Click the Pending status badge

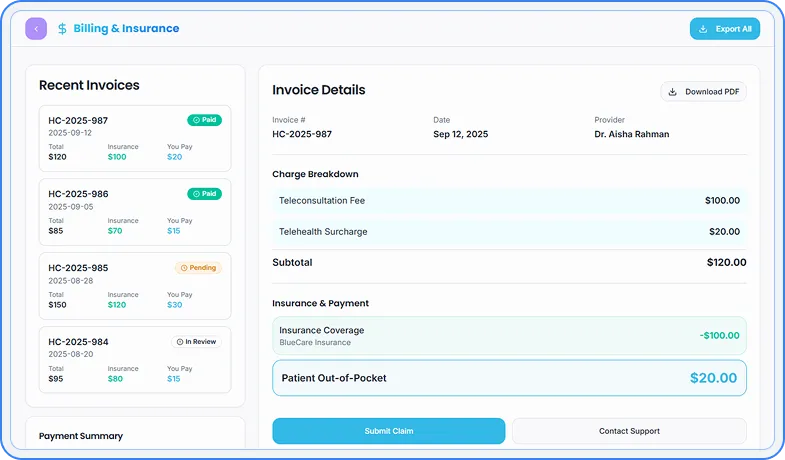coord(198,268)
